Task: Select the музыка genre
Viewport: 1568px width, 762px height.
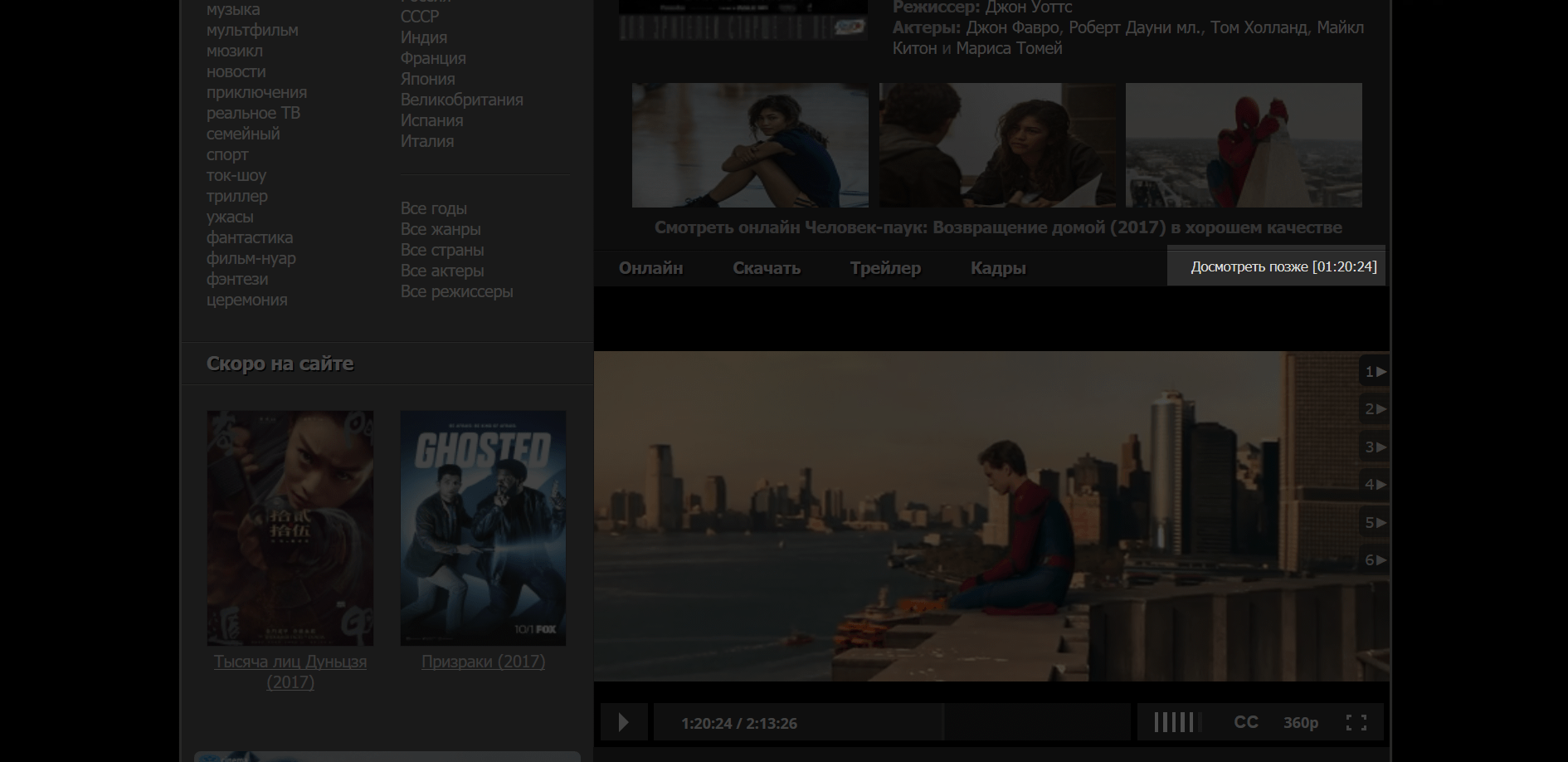Action: point(233,9)
